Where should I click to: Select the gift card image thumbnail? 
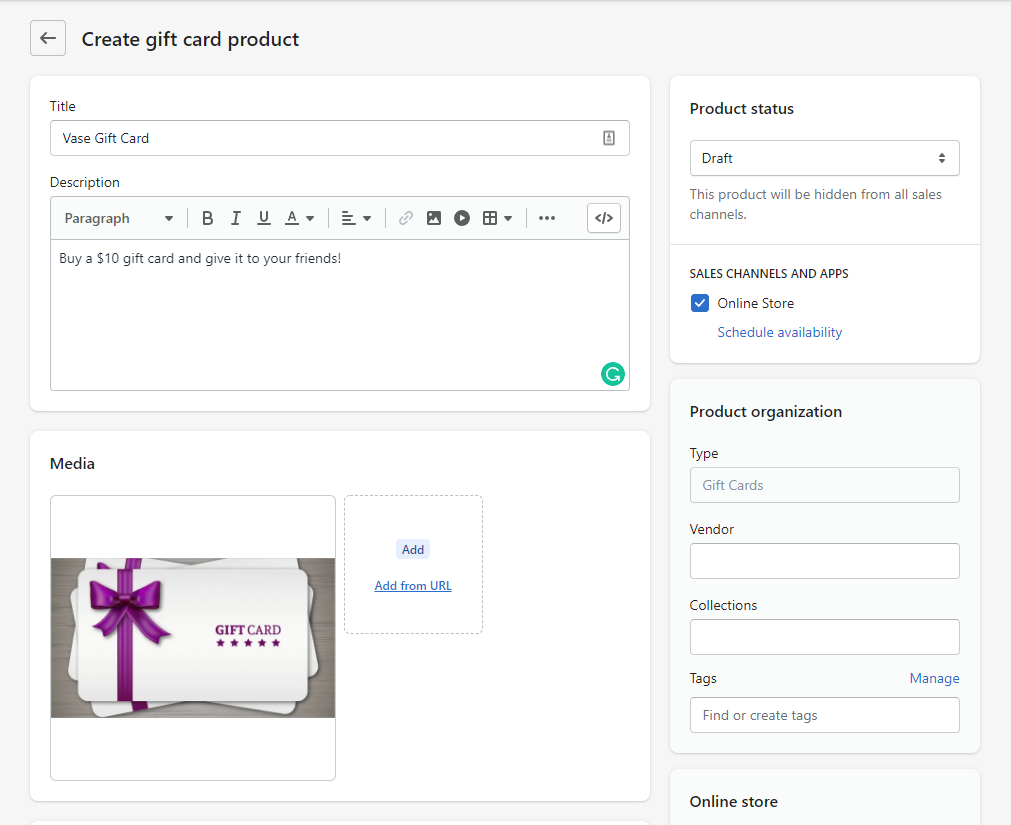(193, 637)
